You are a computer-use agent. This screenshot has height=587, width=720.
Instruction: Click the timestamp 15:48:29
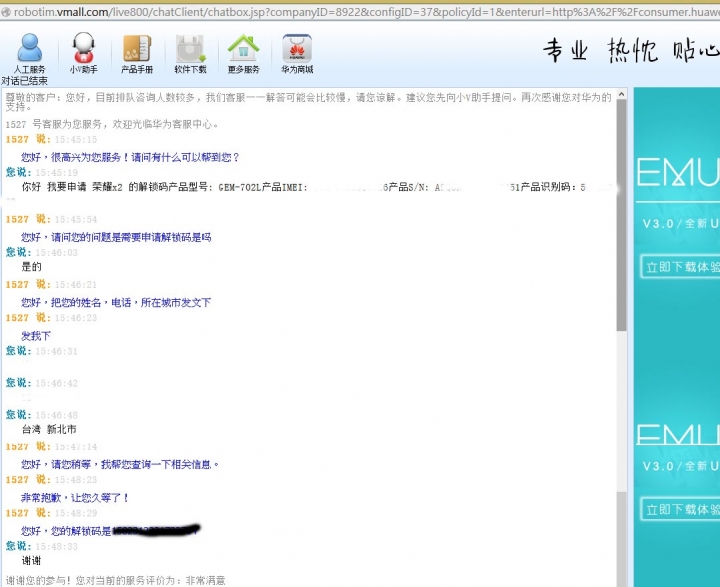pos(76,513)
